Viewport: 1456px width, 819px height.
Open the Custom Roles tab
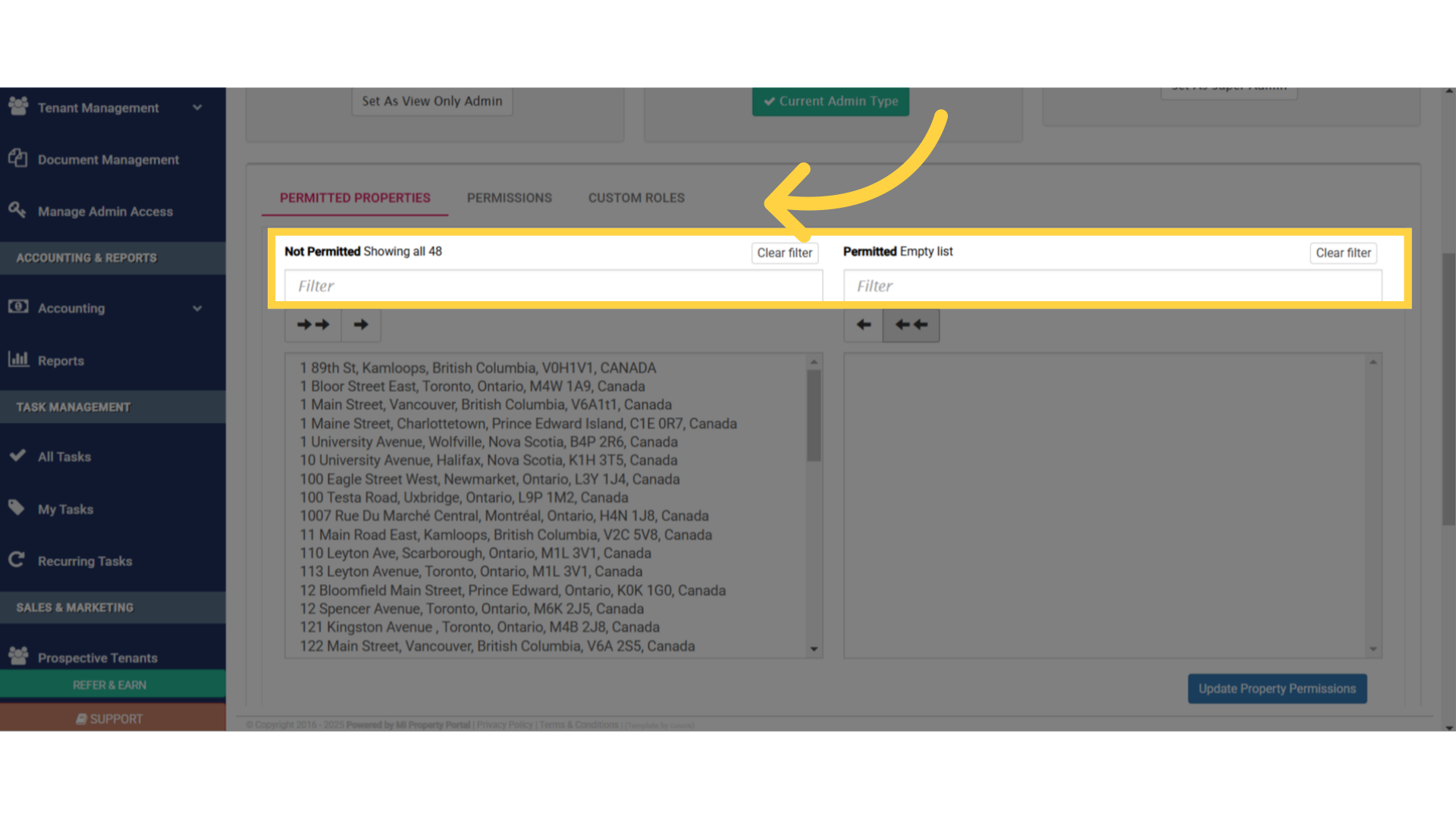click(635, 198)
